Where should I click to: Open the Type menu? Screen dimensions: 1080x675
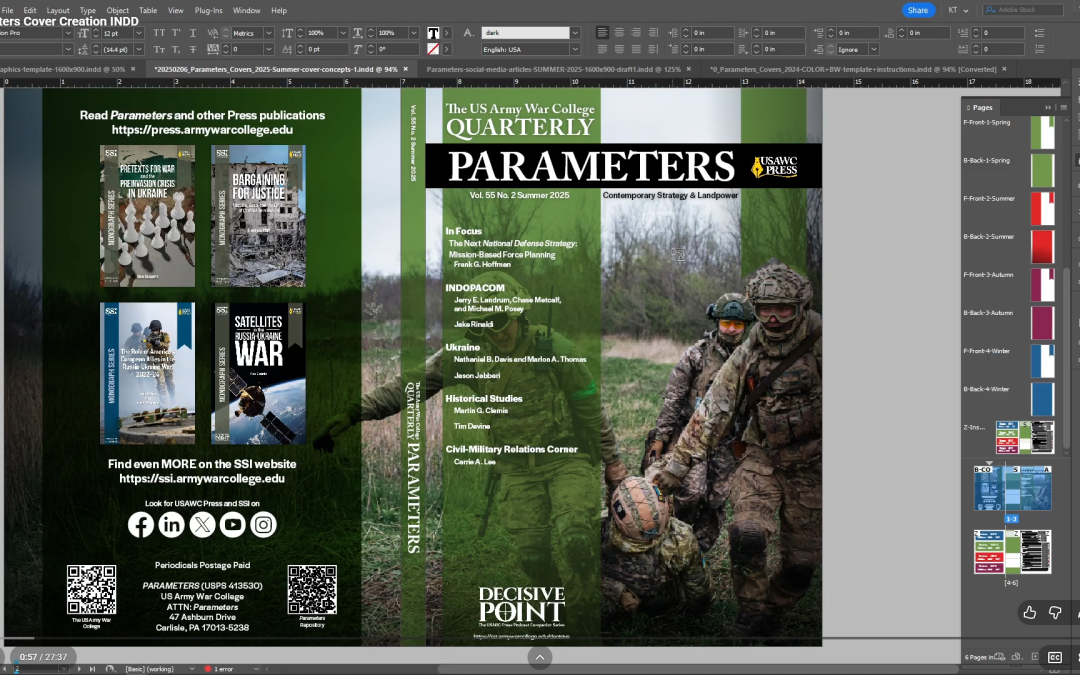click(87, 10)
